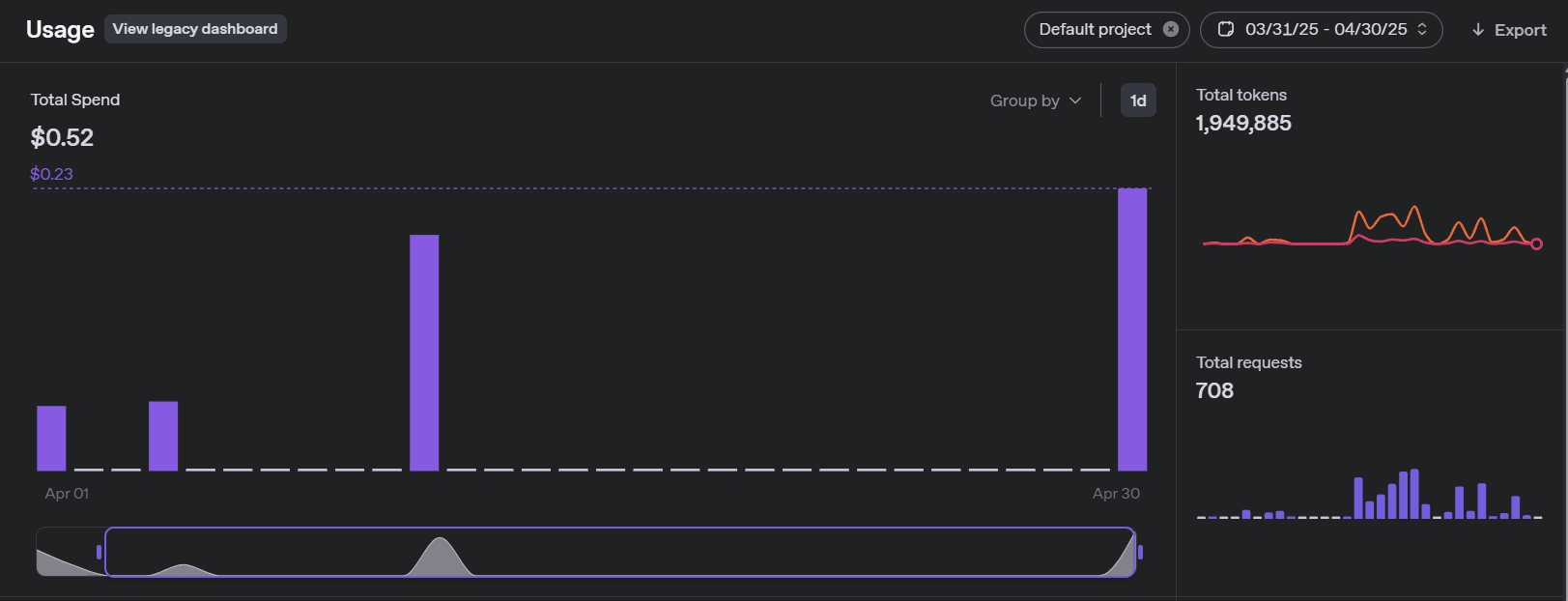Click the chevron icon next to Group by

pyautogui.click(x=1075, y=100)
